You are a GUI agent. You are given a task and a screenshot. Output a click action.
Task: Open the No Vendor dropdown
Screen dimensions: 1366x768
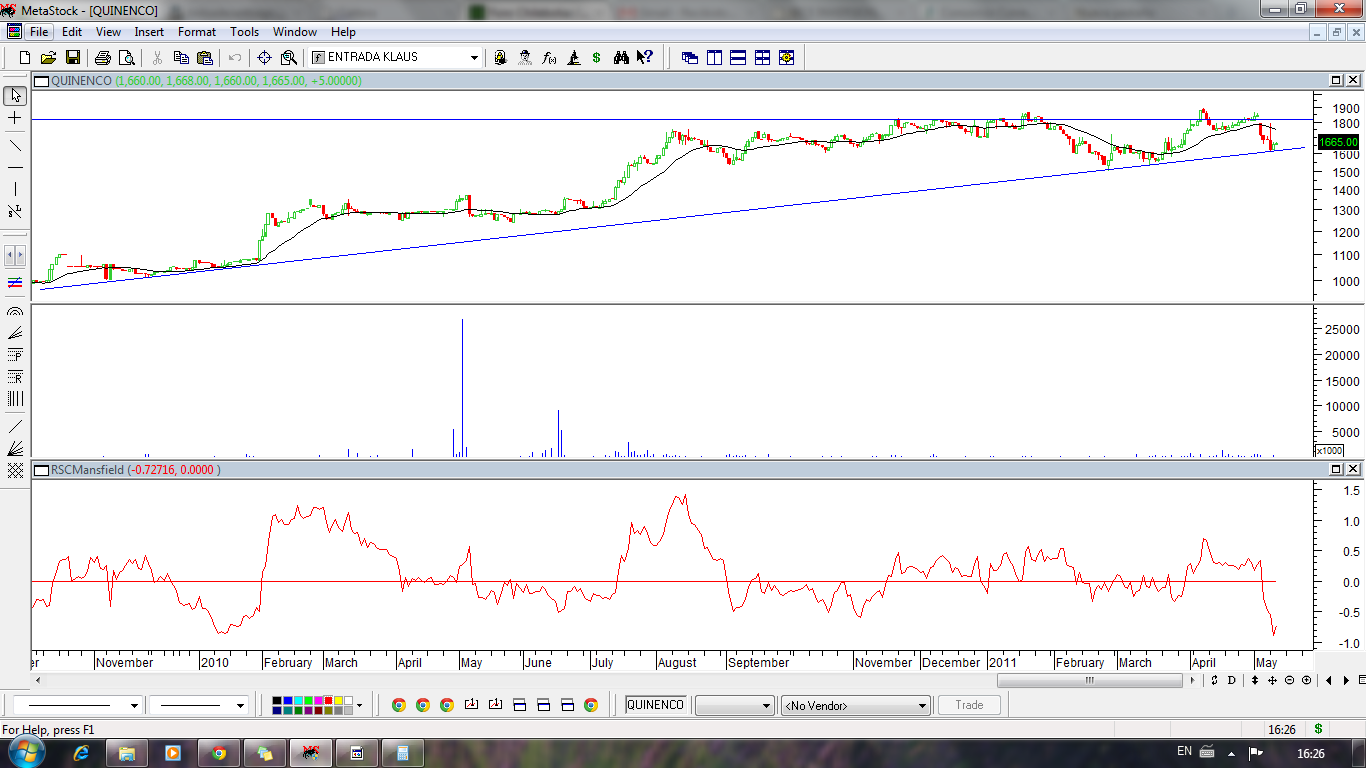pyautogui.click(x=922, y=706)
